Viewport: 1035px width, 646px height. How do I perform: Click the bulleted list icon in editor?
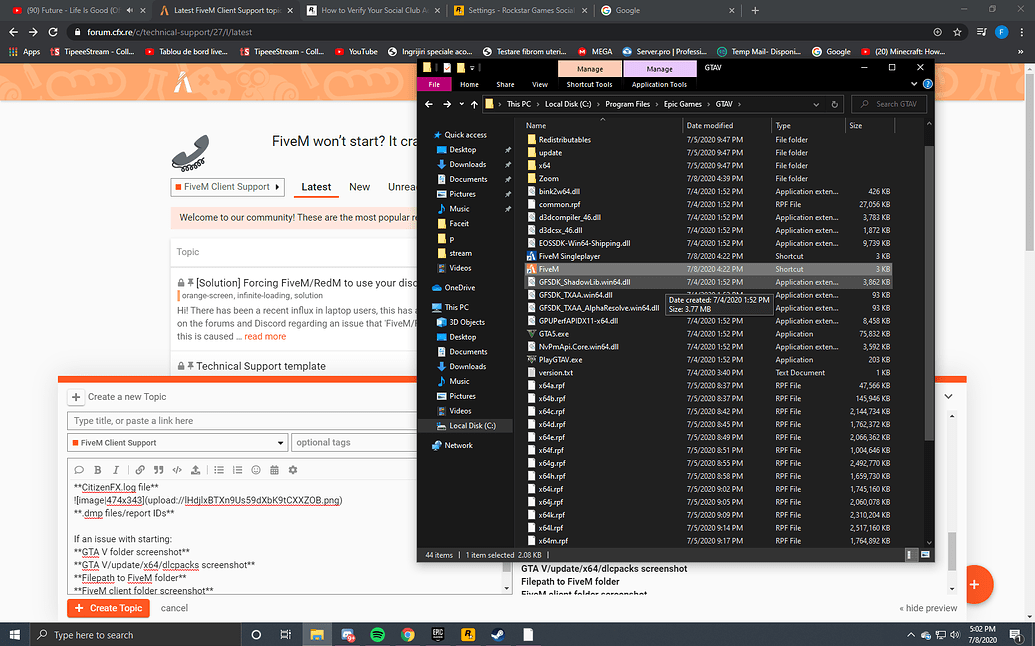(219, 470)
